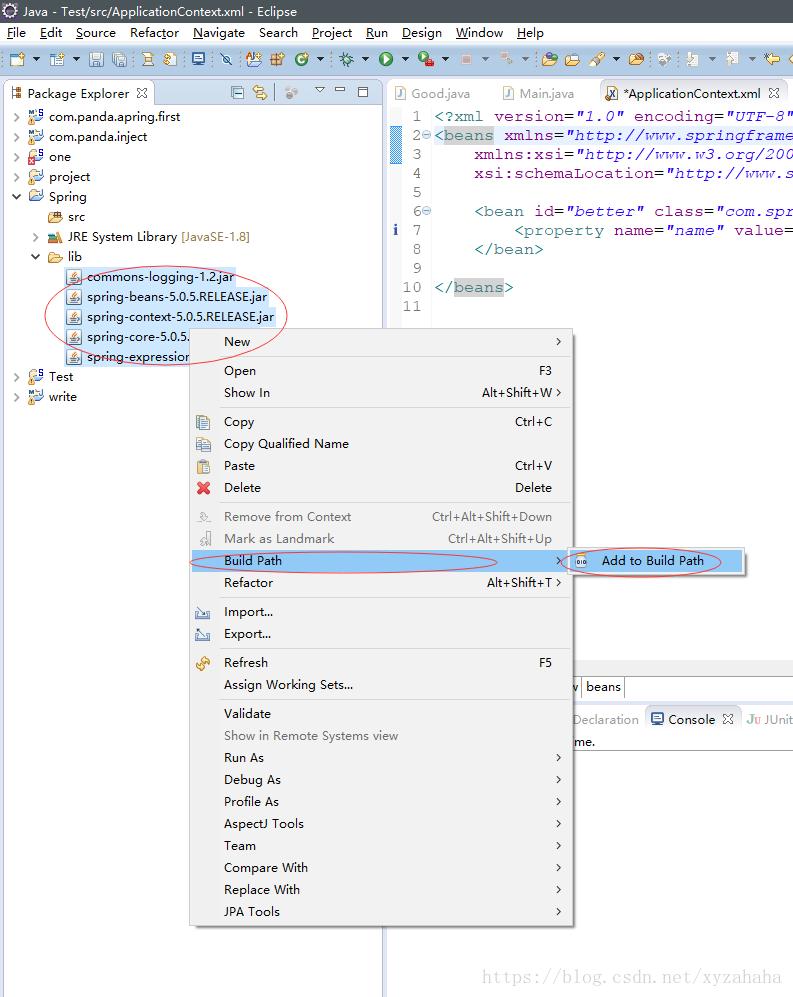This screenshot has width=793, height=997.
Task: Select the JUnit view tab
Action: click(769, 719)
